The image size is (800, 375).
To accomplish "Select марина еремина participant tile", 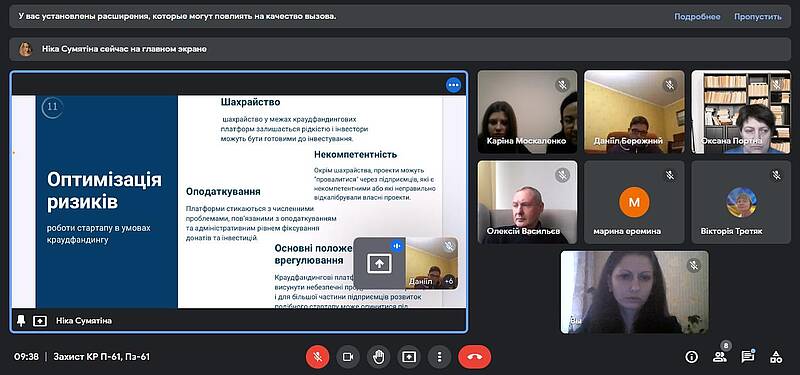I will point(634,202).
